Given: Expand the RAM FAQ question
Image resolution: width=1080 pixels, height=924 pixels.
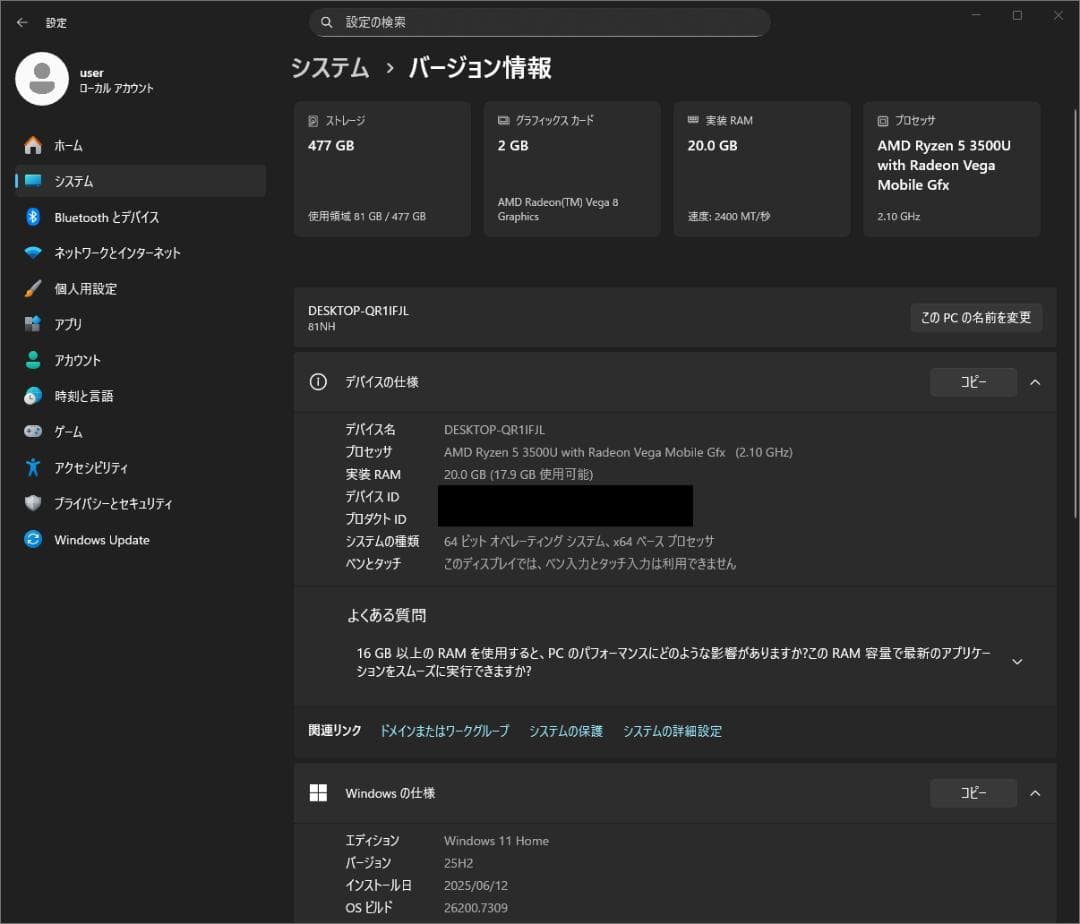Looking at the screenshot, I should pyautogui.click(x=1017, y=661).
